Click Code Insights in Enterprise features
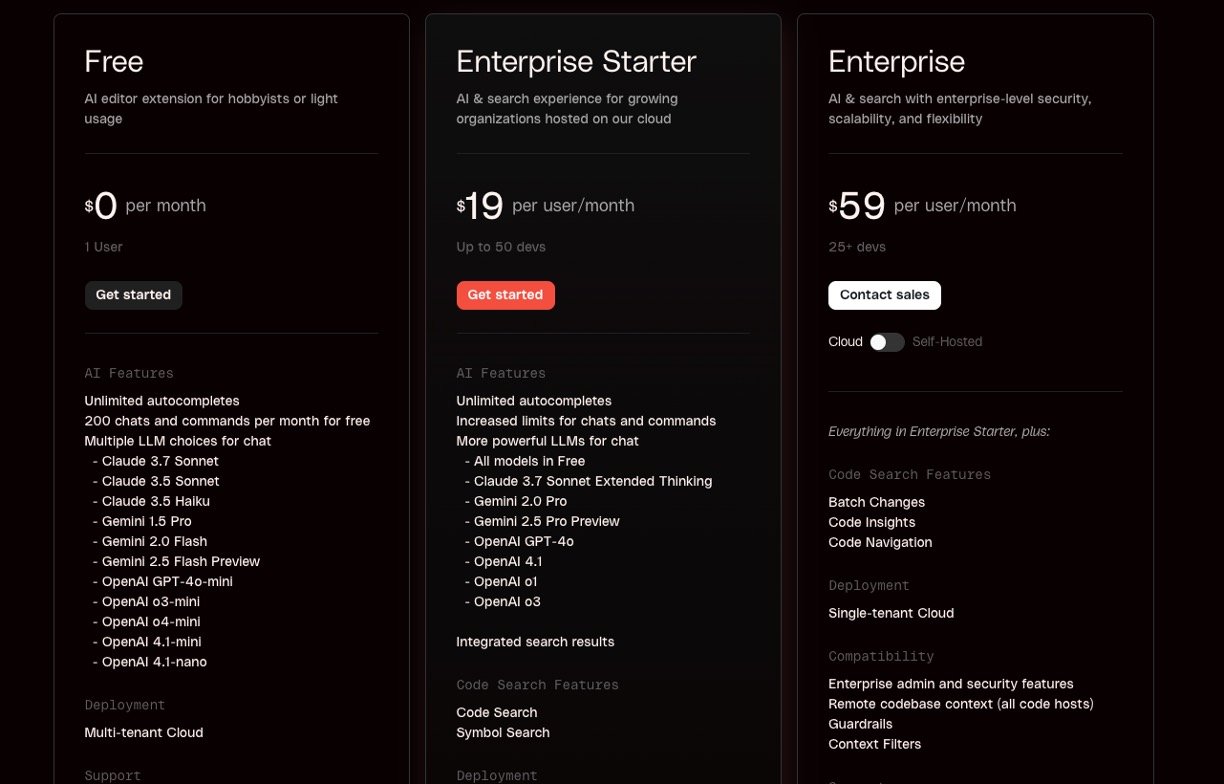The image size is (1224, 784). pyautogui.click(x=871, y=522)
